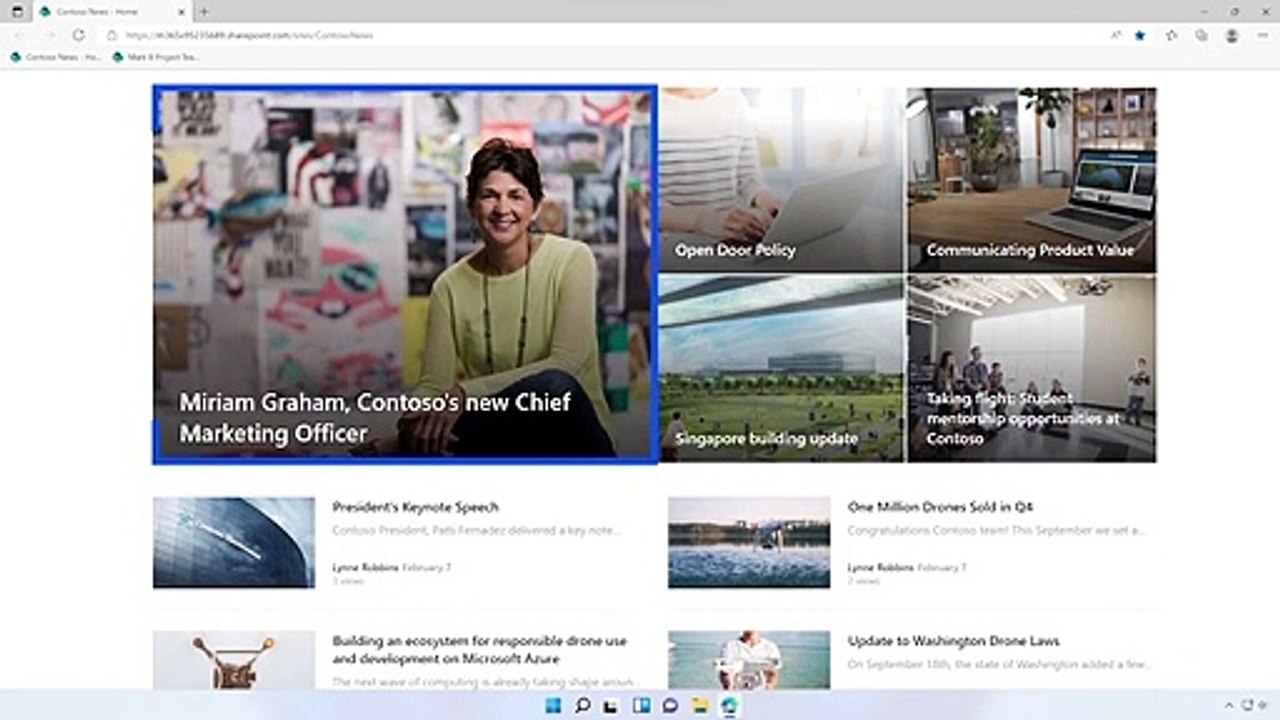Refresh the page
The height and width of the screenshot is (720, 1280).
(x=78, y=35)
